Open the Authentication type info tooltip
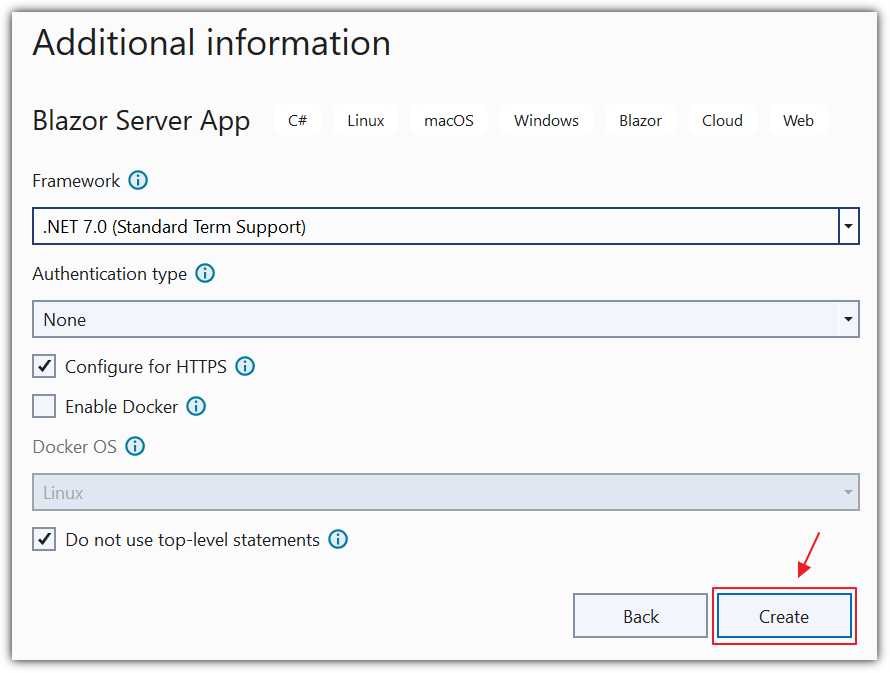Image resolution: width=890 pixels, height=673 pixels. coord(204,273)
